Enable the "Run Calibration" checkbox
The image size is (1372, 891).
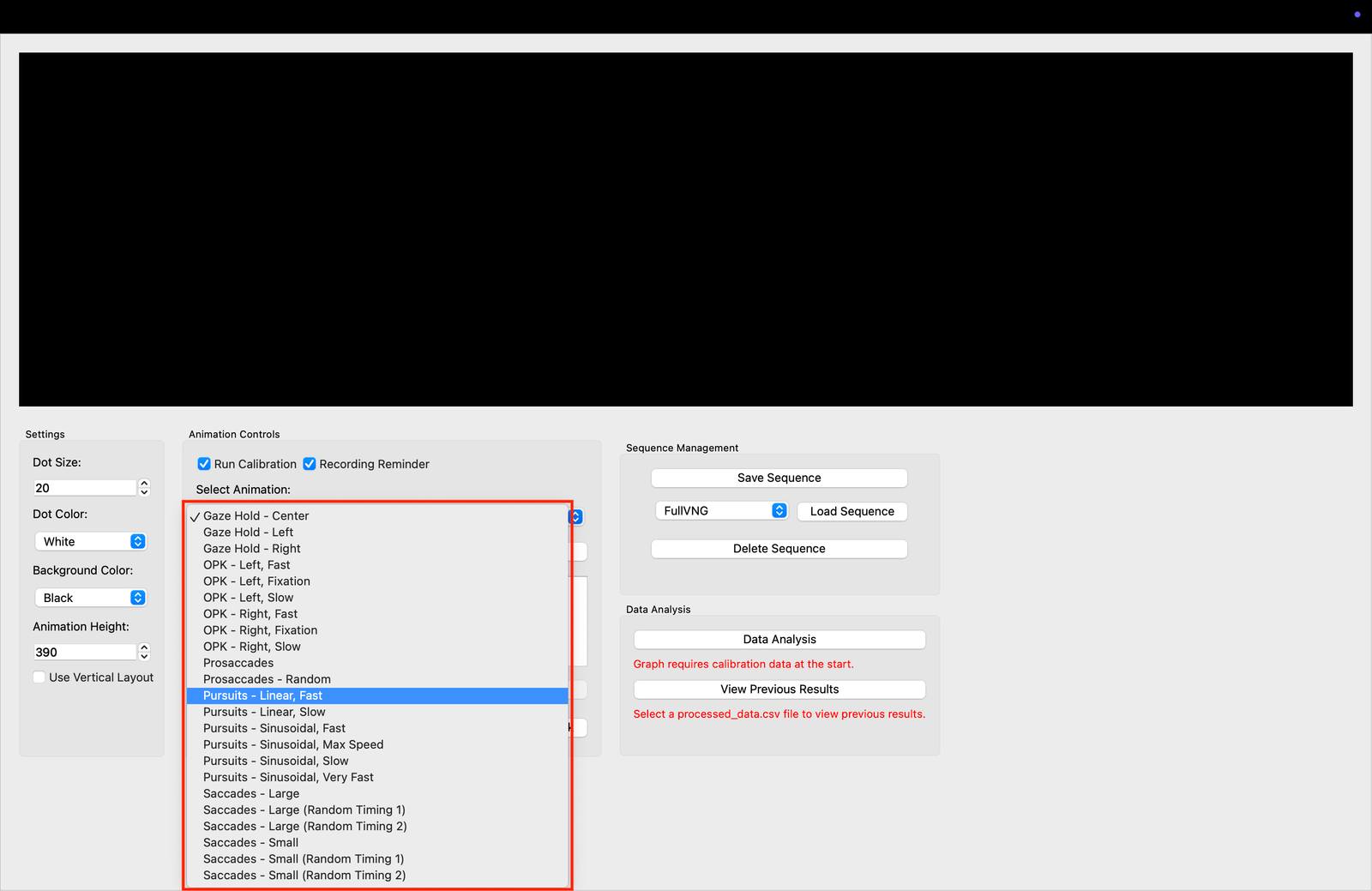pyautogui.click(x=203, y=463)
